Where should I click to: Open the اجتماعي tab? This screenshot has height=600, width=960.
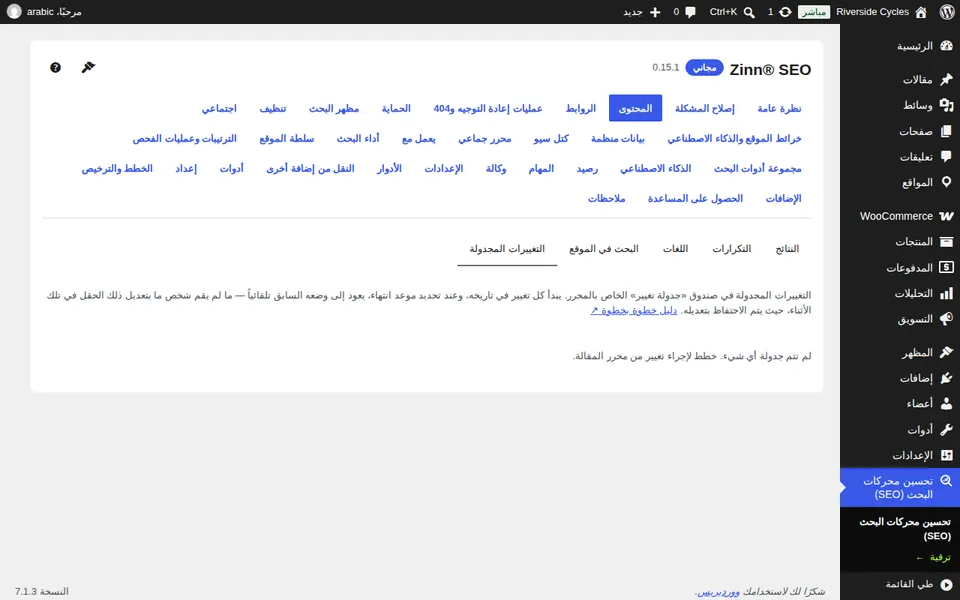click(219, 108)
